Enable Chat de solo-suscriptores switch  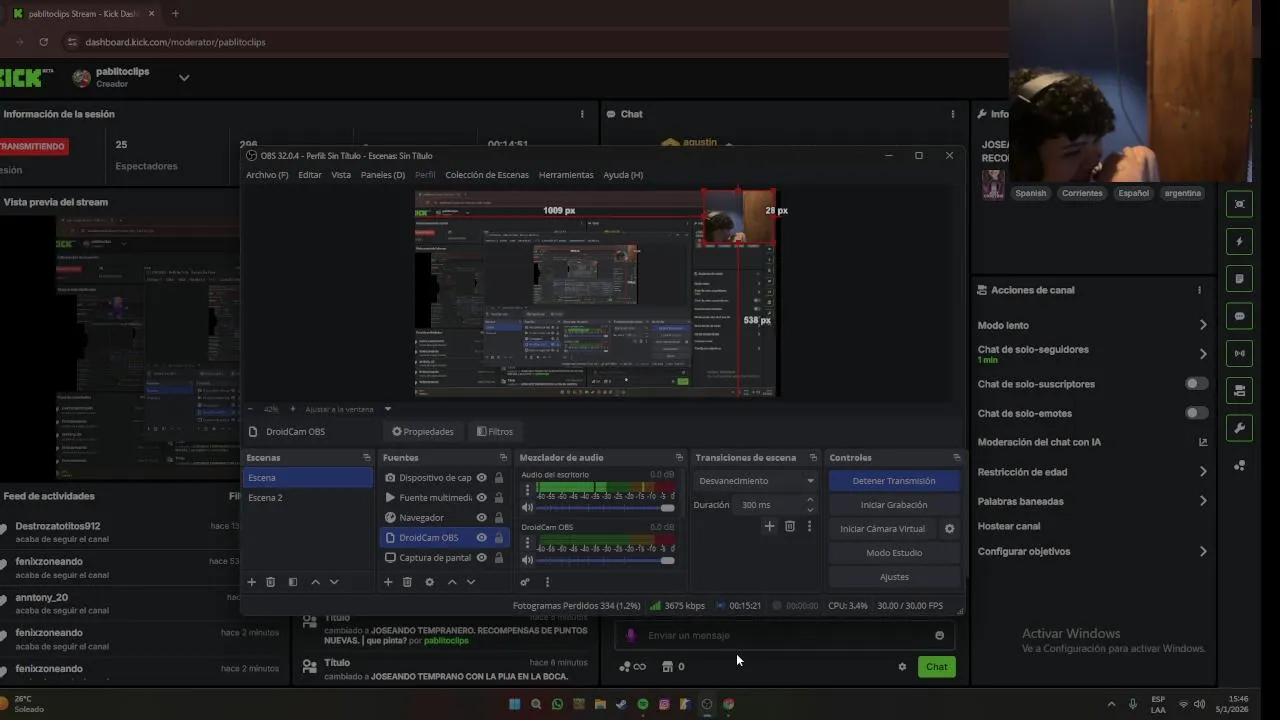[1196, 384]
